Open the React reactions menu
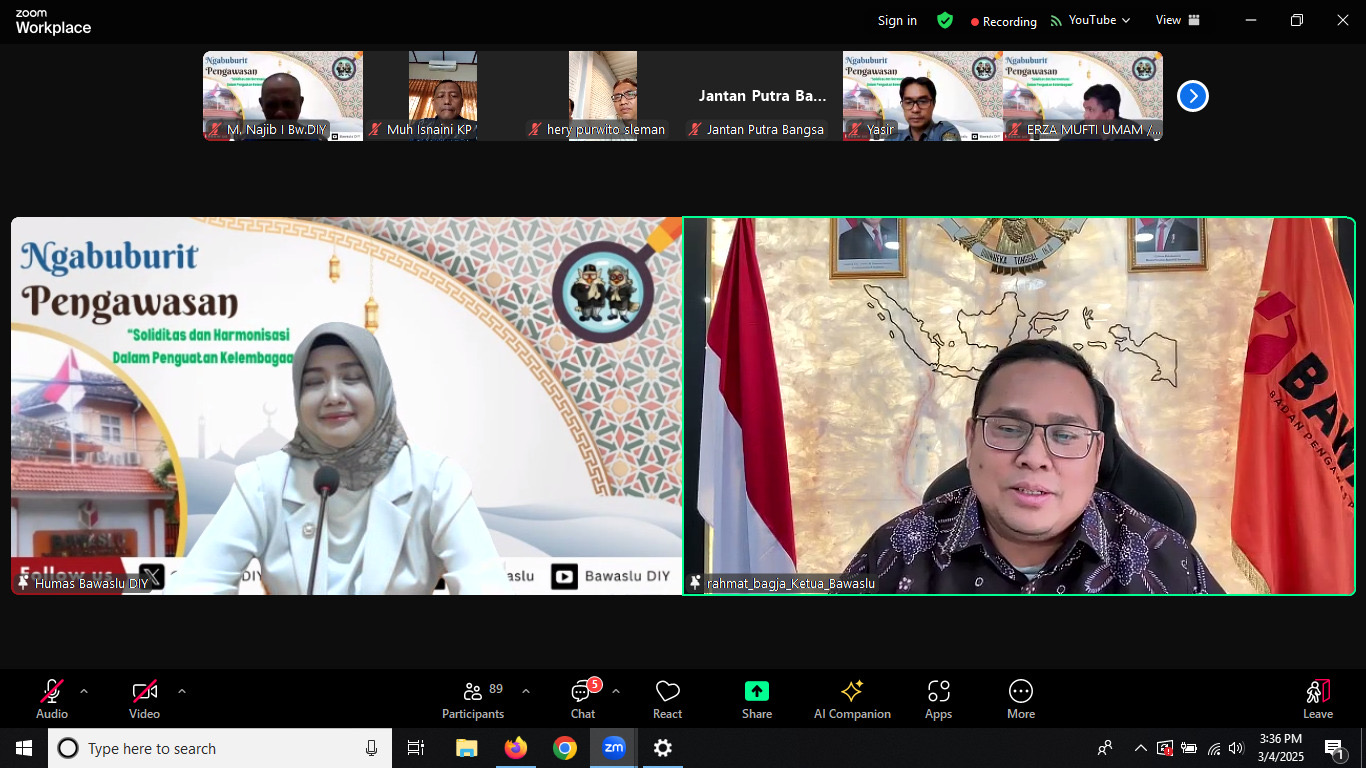Viewport: 1366px width, 768px height. [x=667, y=697]
